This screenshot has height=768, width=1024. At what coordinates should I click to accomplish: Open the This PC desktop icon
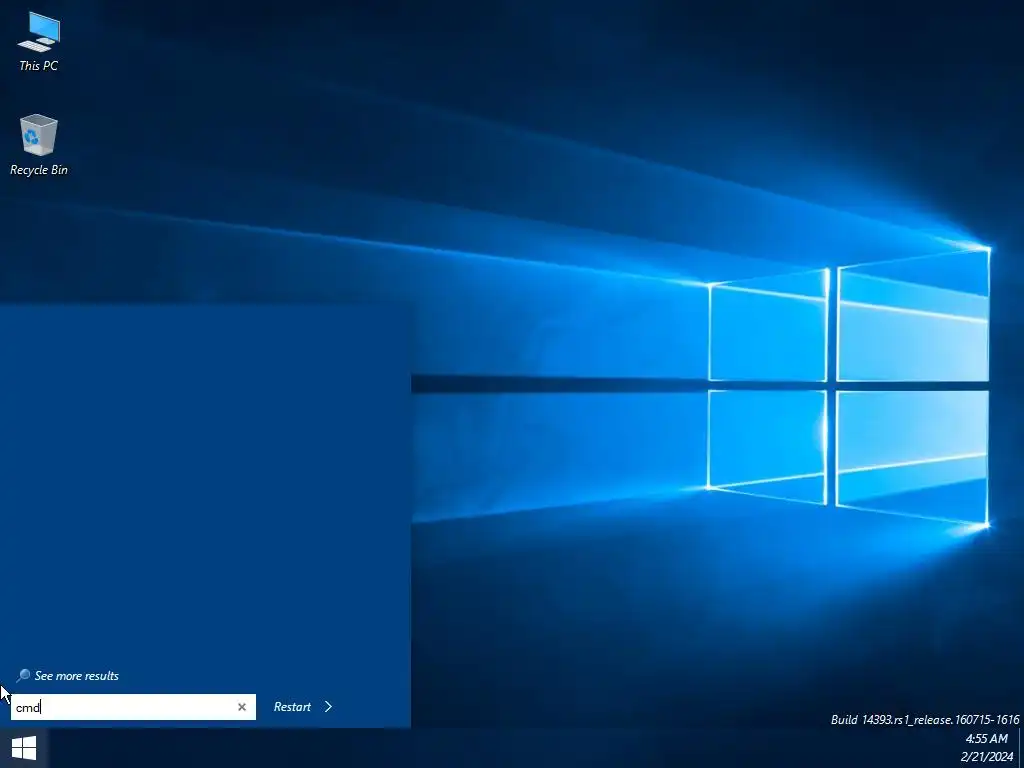tap(39, 41)
